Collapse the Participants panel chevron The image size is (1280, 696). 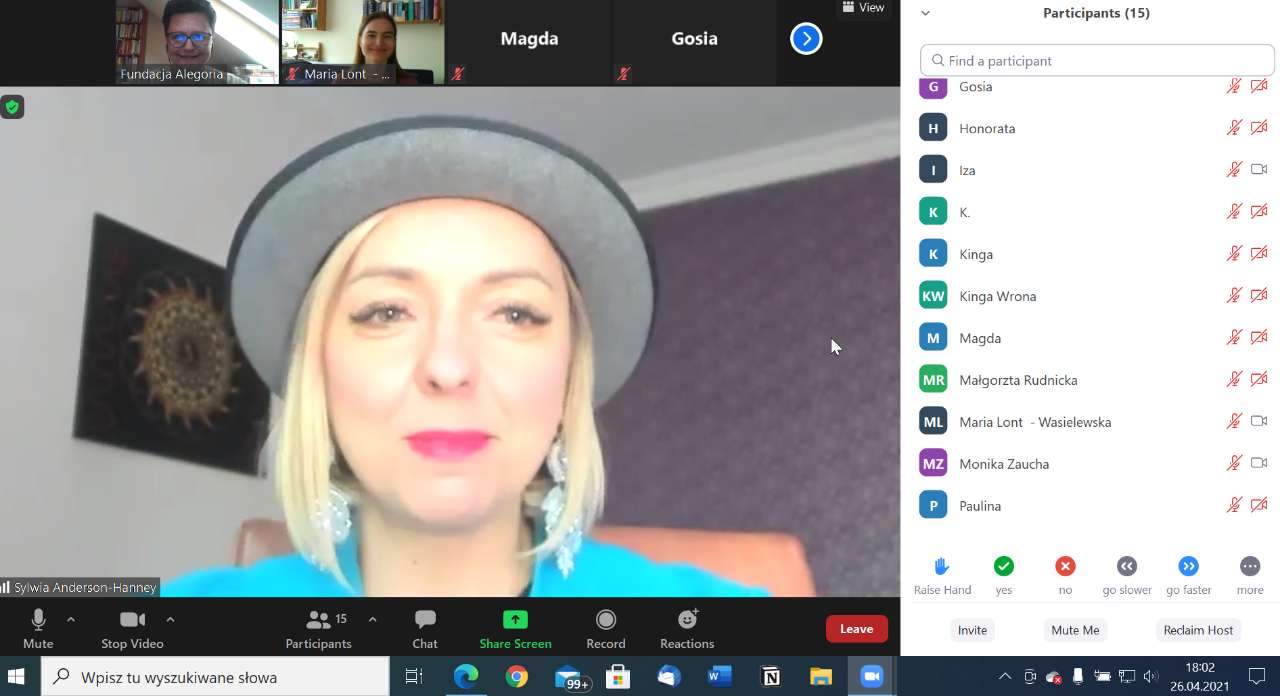925,13
